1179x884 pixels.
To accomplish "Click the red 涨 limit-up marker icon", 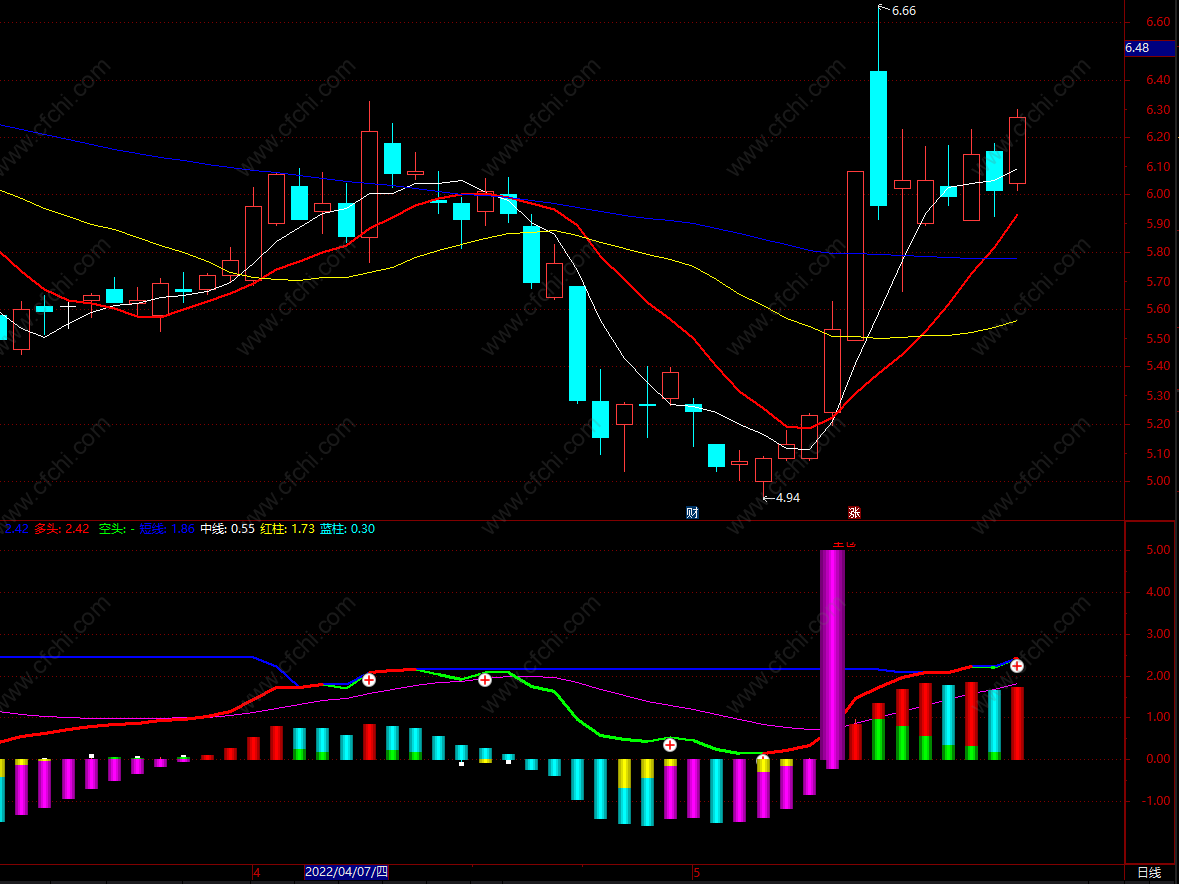I will pos(854,513).
